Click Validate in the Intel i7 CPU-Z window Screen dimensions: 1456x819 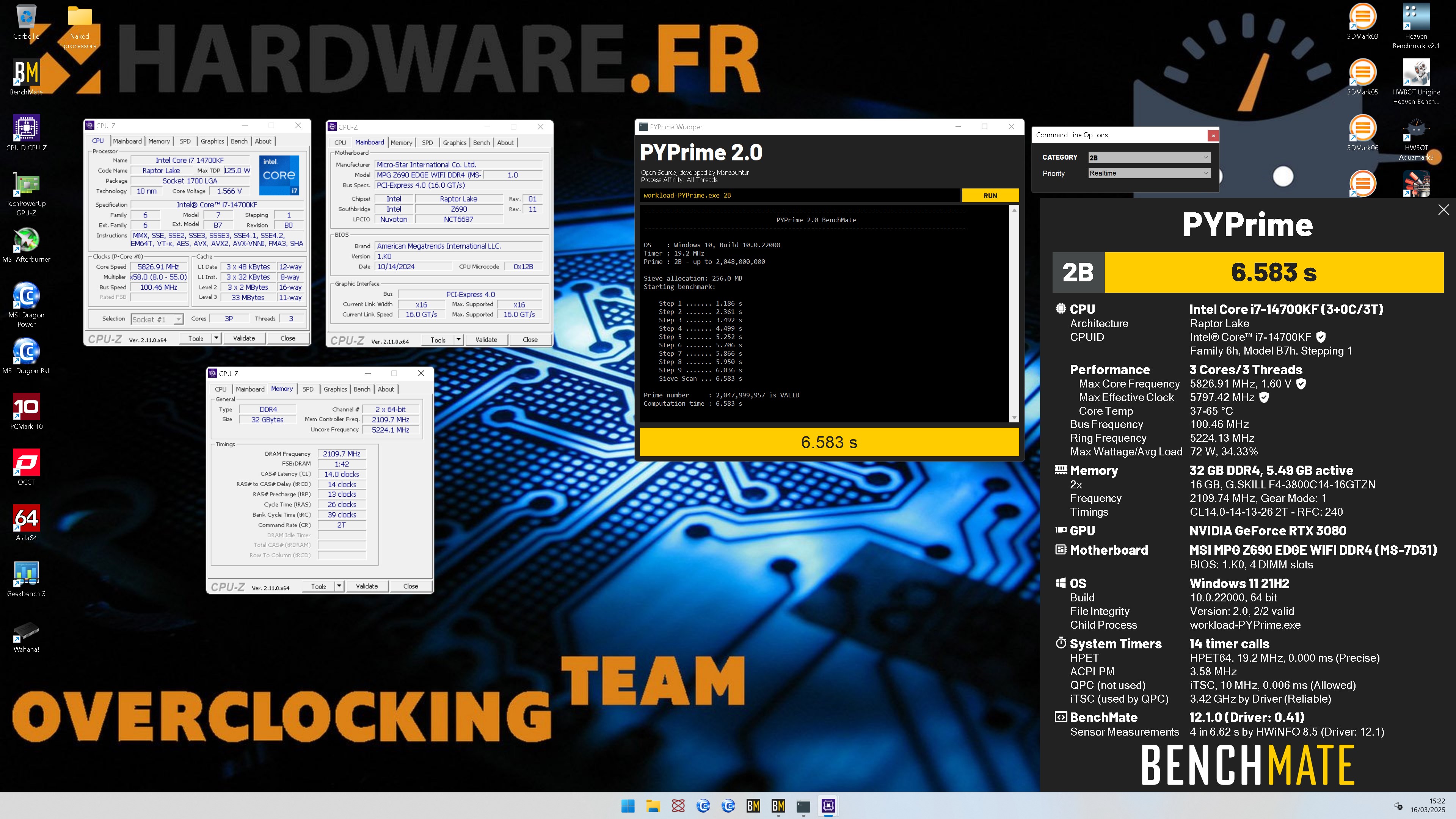coord(244,338)
